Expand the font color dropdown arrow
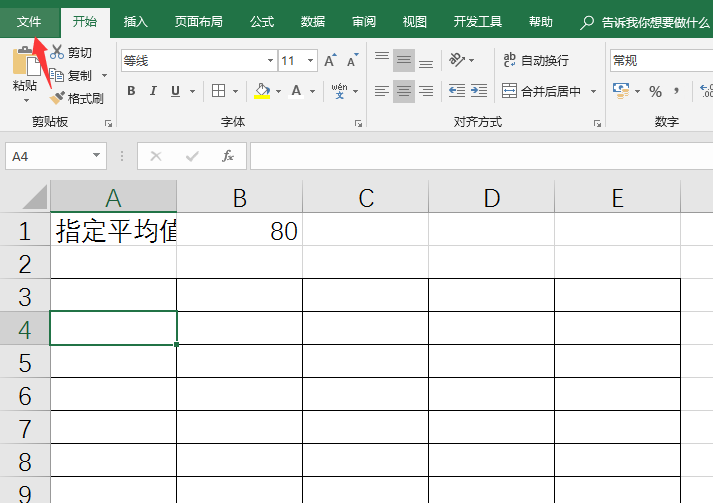The height and width of the screenshot is (503, 713). click(312, 91)
